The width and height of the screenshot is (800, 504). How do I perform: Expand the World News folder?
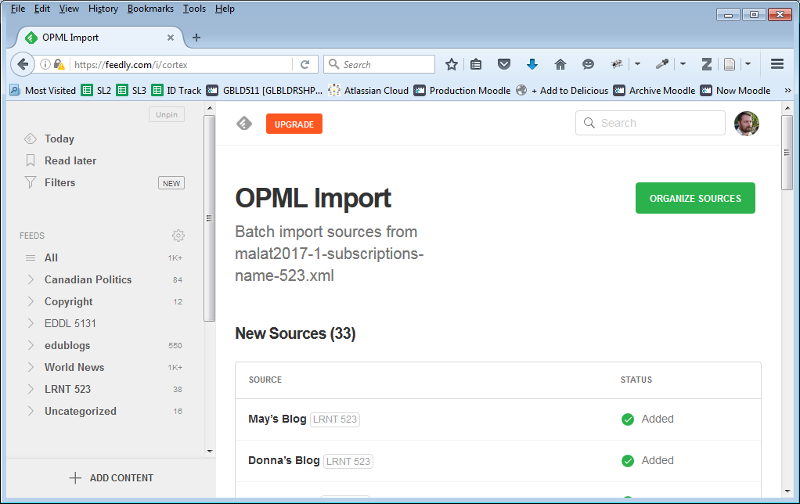click(31, 367)
